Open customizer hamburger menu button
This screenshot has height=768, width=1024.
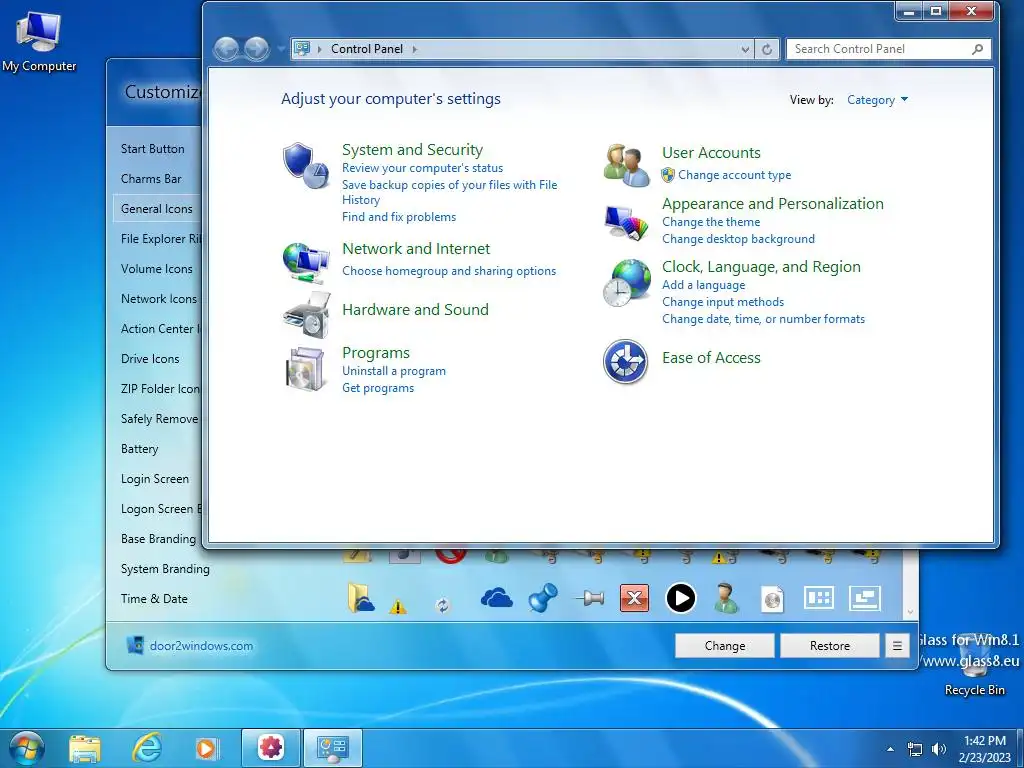pos(897,646)
